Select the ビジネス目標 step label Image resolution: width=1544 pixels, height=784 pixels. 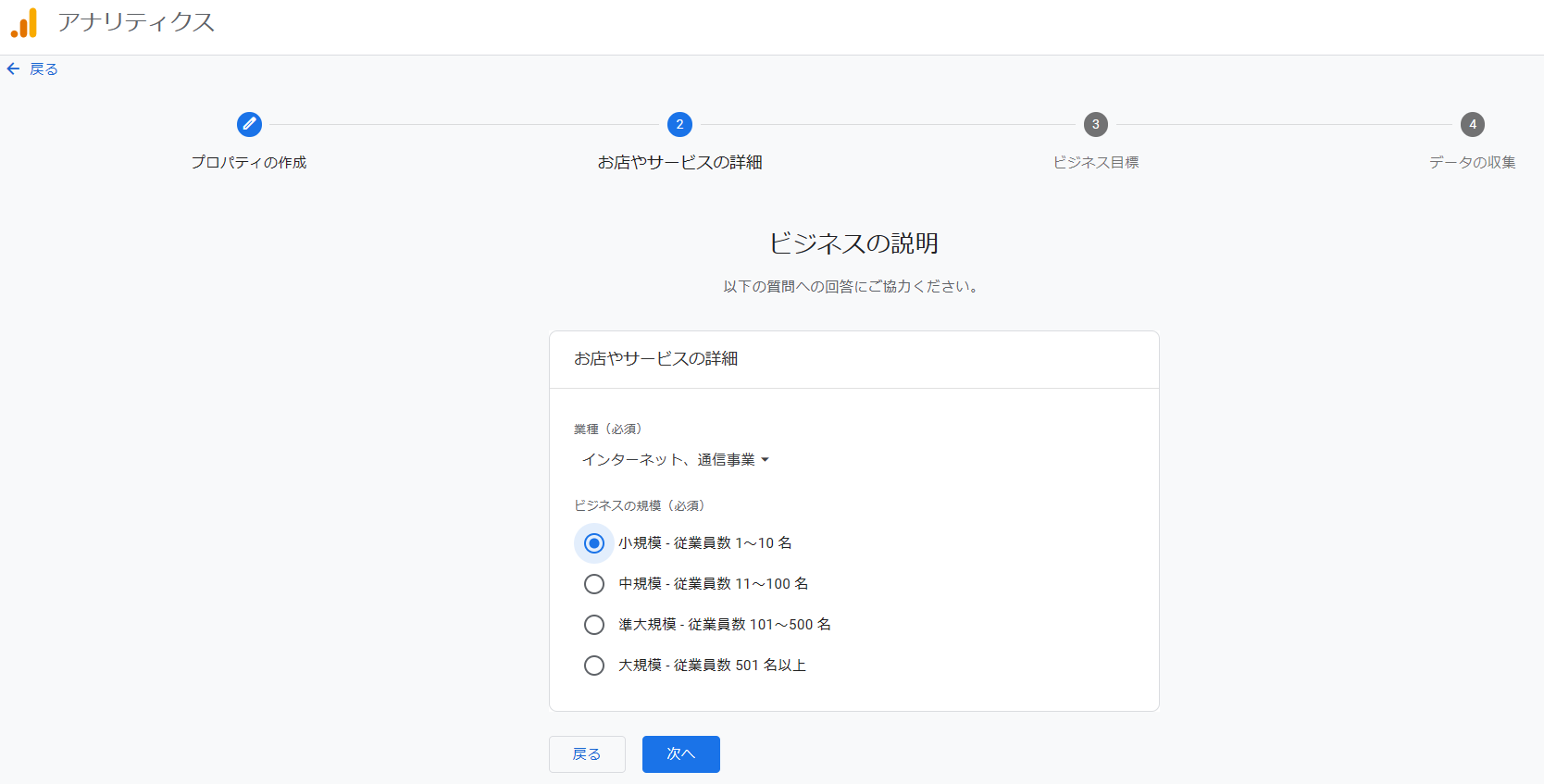[1096, 162]
